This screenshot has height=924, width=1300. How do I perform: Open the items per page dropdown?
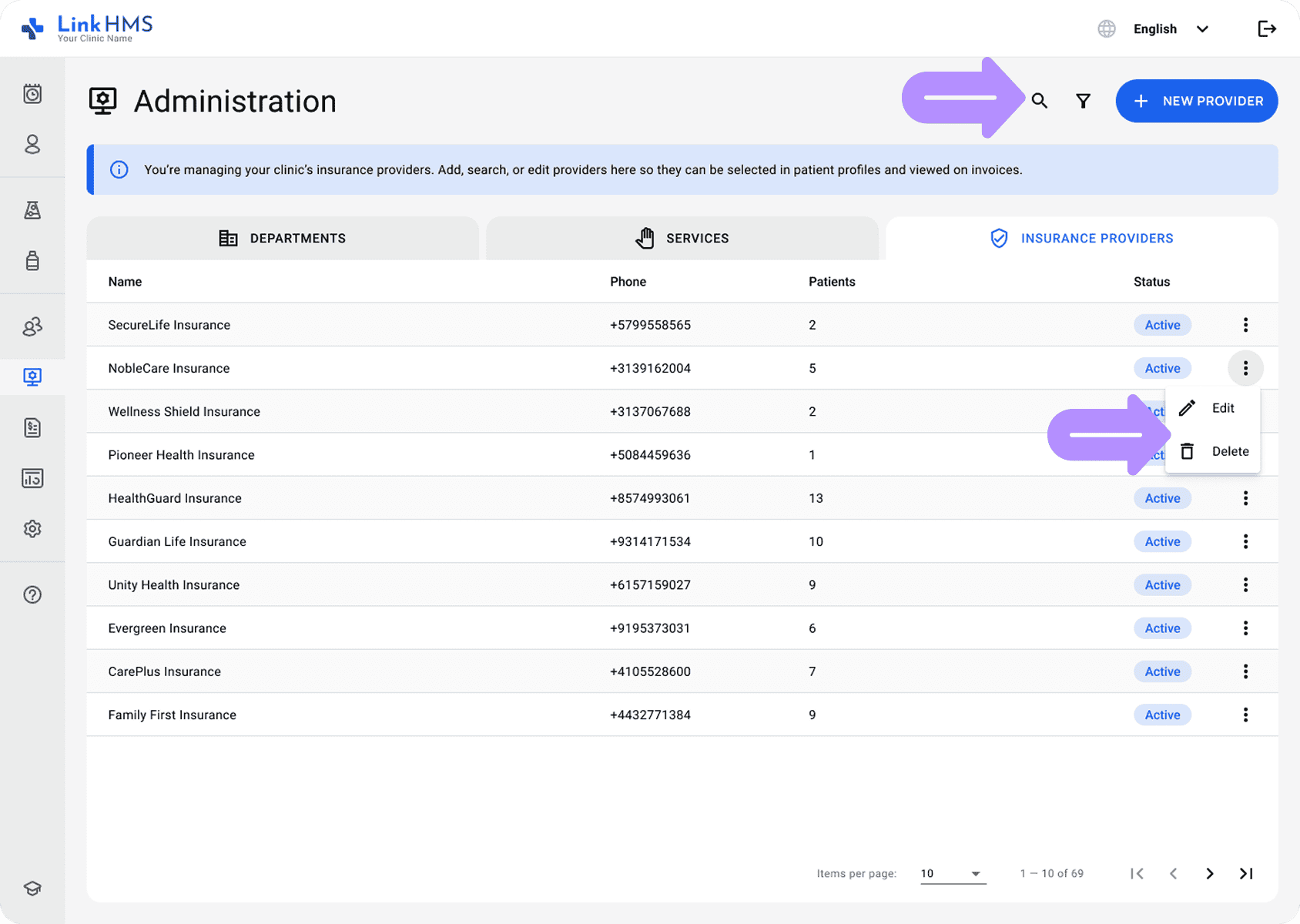point(952,873)
